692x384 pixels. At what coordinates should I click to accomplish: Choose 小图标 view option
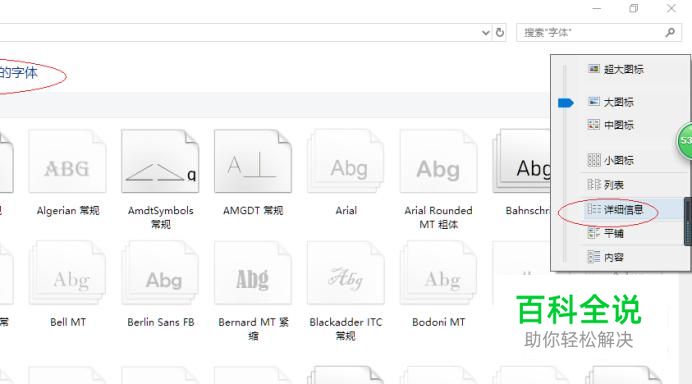point(611,160)
